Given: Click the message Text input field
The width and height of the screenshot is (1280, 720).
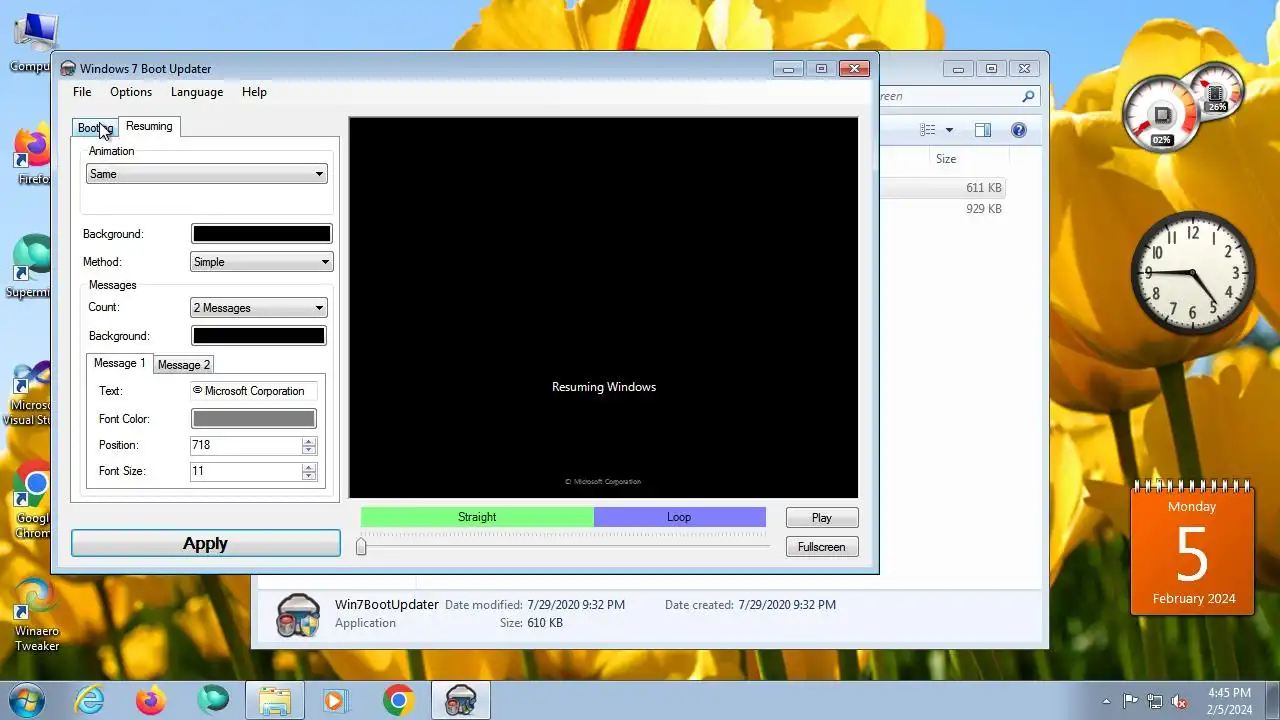Looking at the screenshot, I should coord(254,391).
